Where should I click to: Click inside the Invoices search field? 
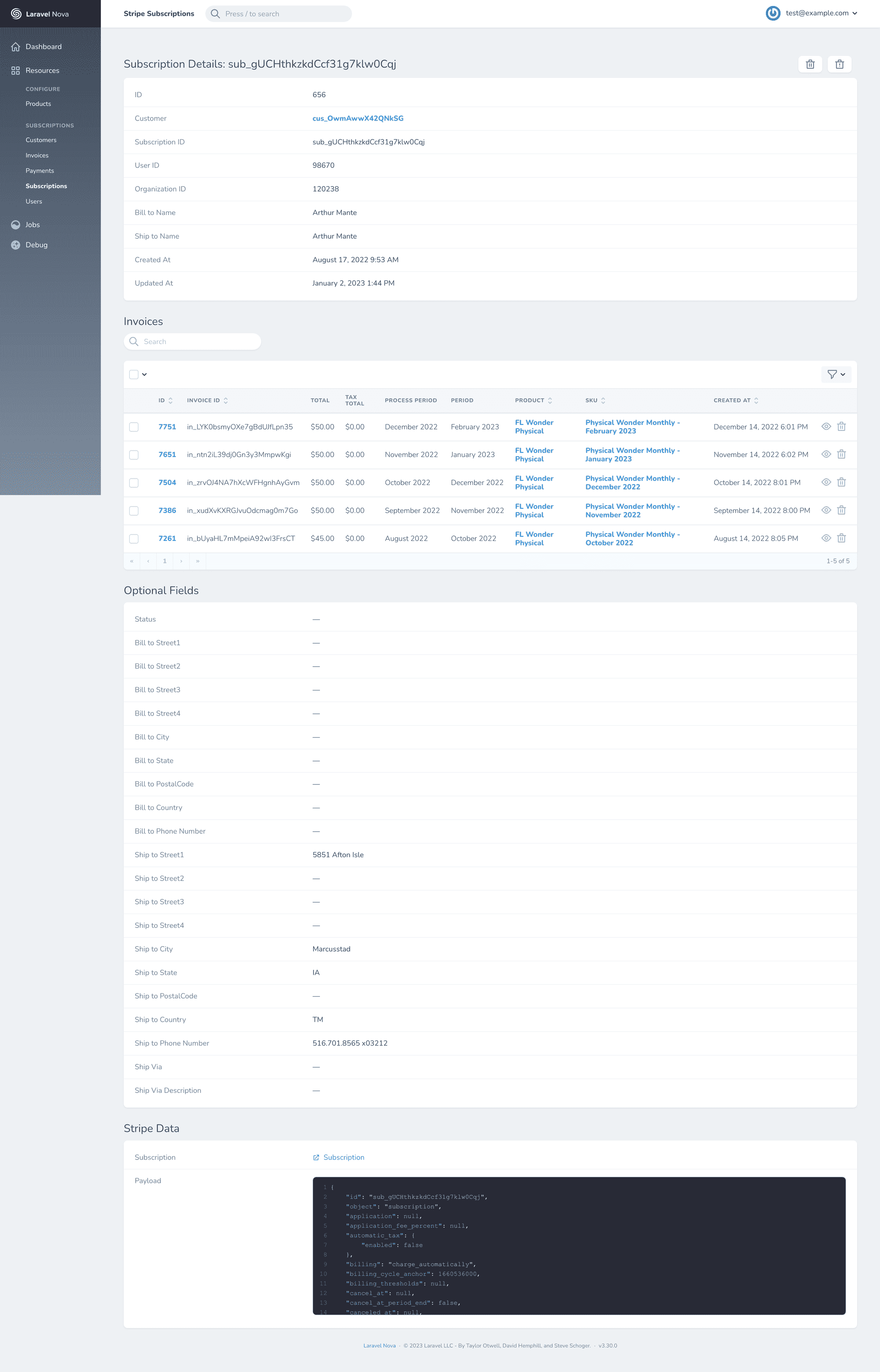pyautogui.click(x=192, y=341)
